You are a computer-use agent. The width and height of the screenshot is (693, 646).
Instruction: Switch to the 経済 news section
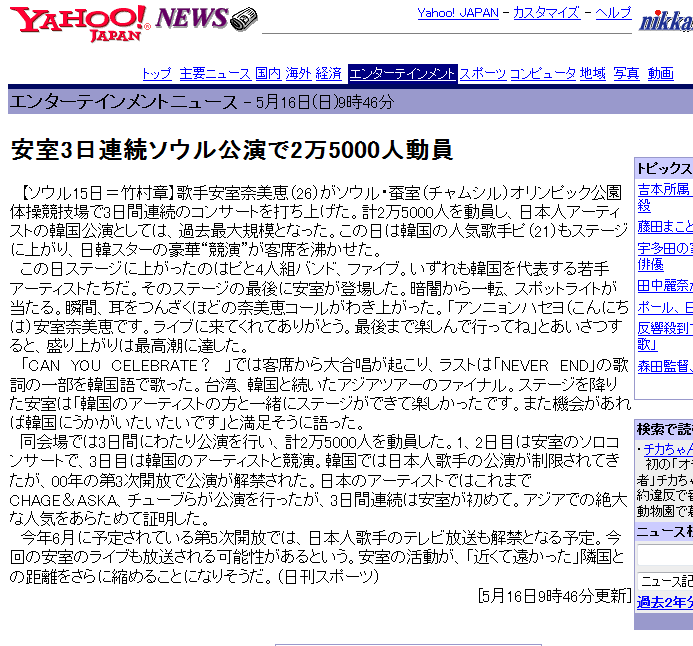pos(329,73)
